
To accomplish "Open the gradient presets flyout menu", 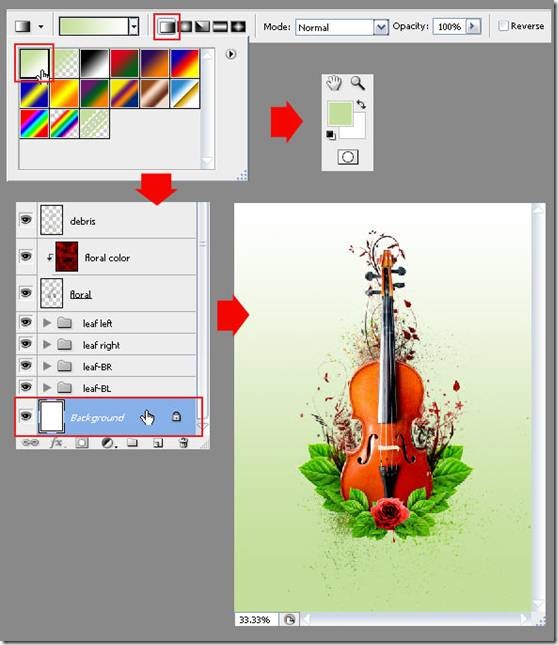I will [x=231, y=54].
